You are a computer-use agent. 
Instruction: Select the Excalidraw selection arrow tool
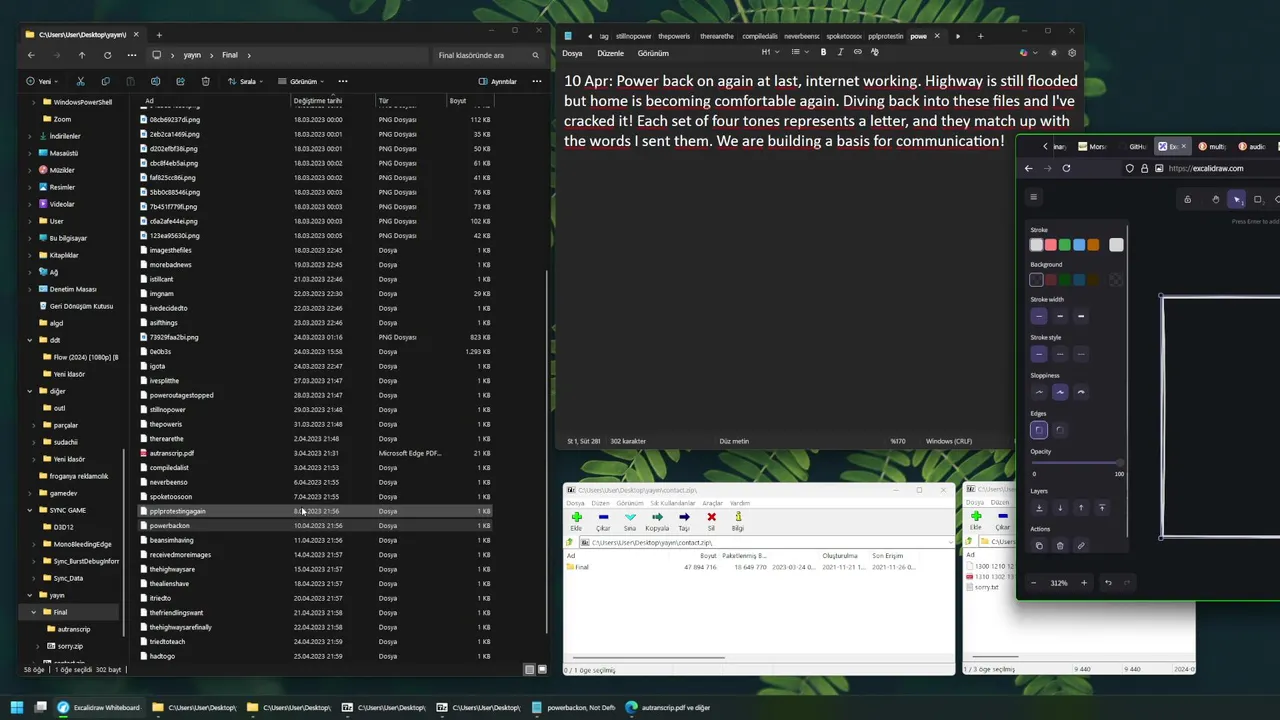coord(1237,199)
